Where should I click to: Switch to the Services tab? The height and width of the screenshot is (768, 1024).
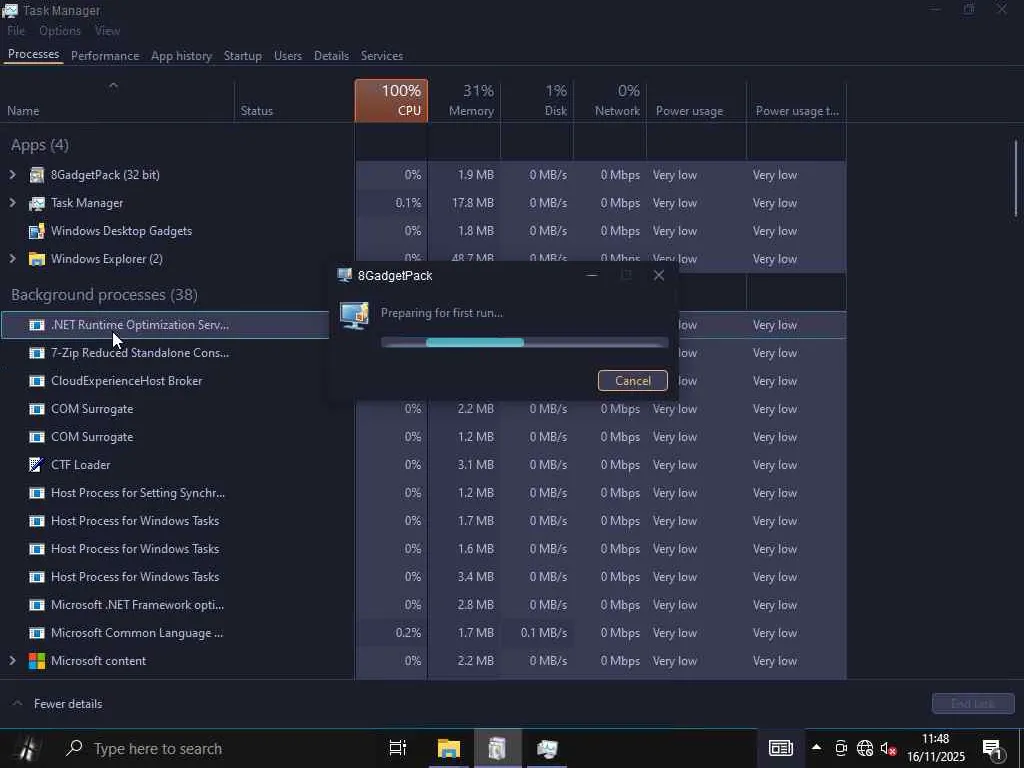pos(381,56)
